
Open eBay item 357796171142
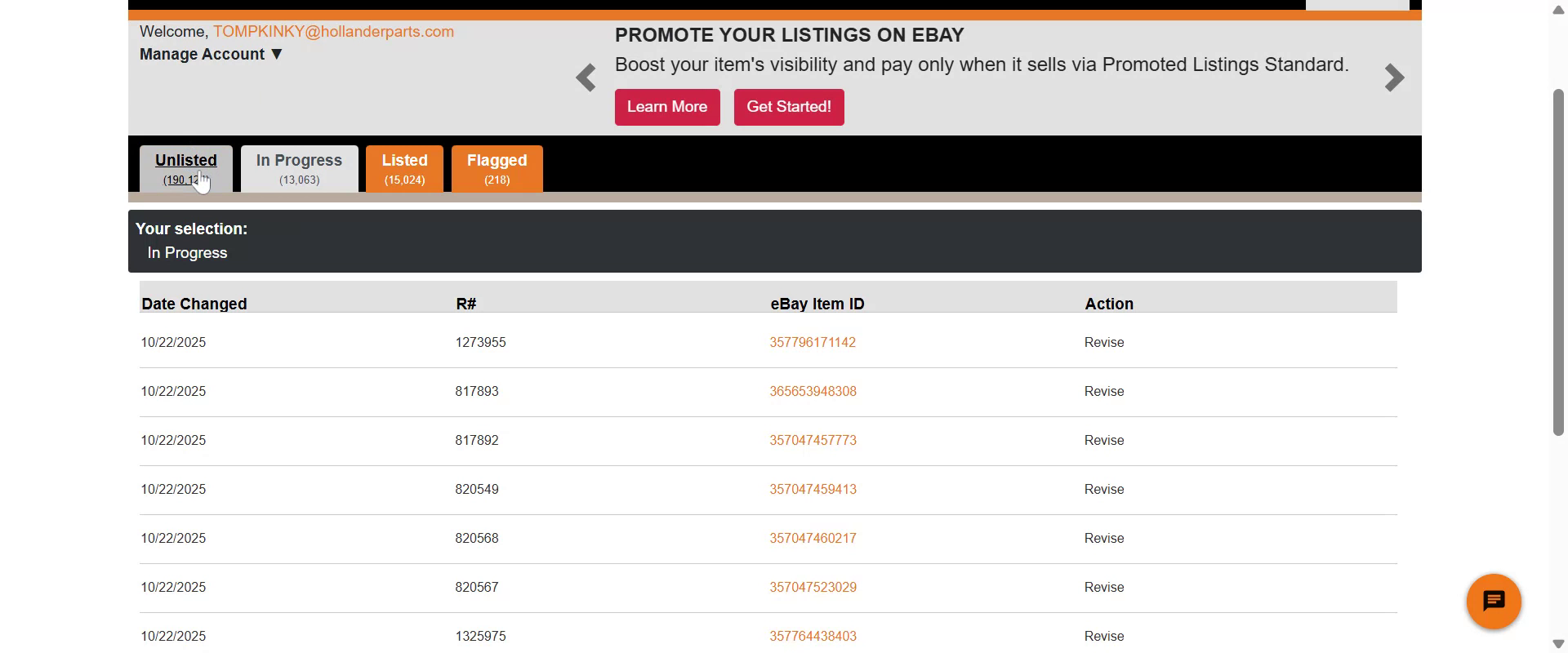(813, 343)
